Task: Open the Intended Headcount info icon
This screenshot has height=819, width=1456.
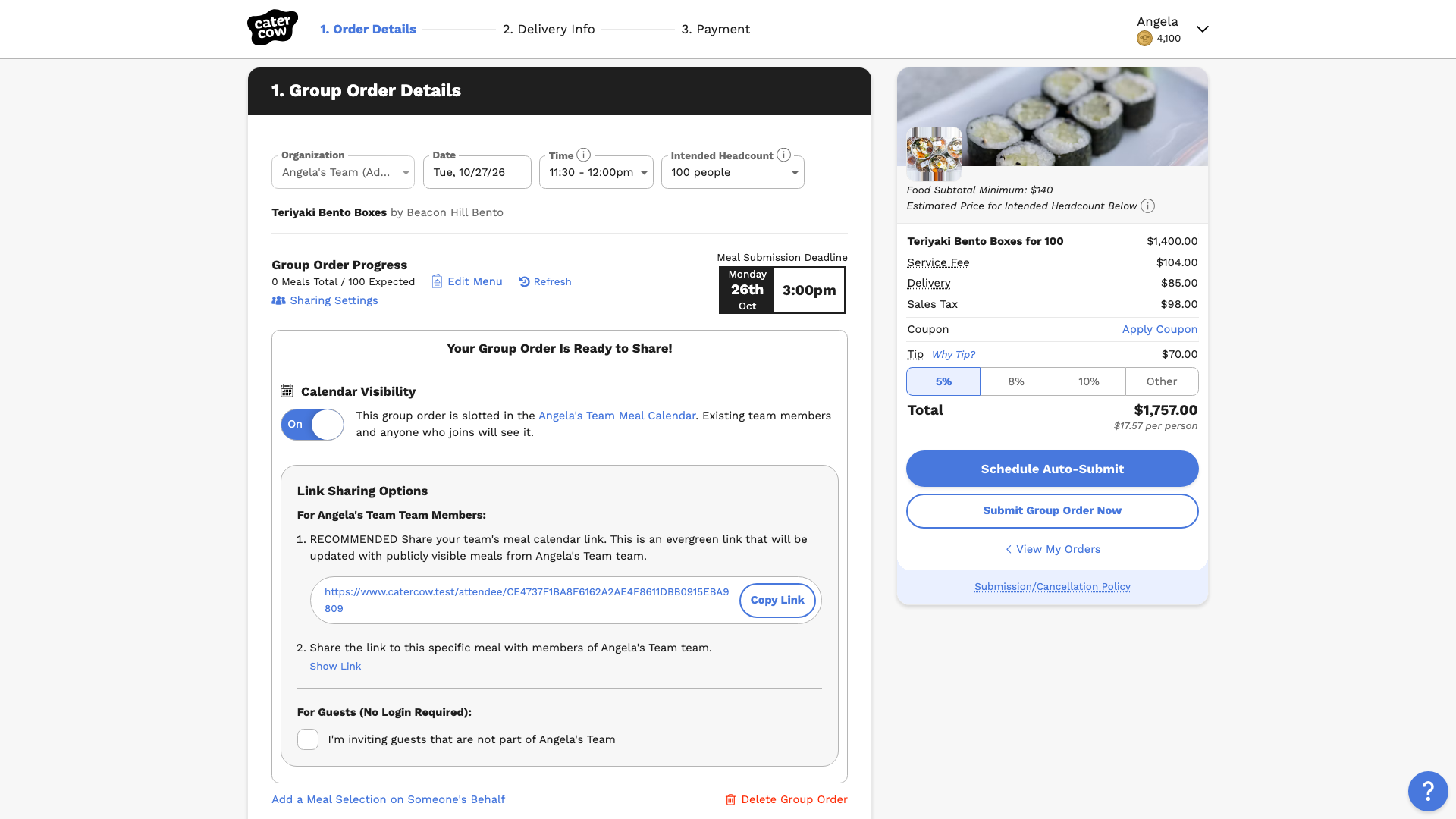Action: [x=784, y=155]
